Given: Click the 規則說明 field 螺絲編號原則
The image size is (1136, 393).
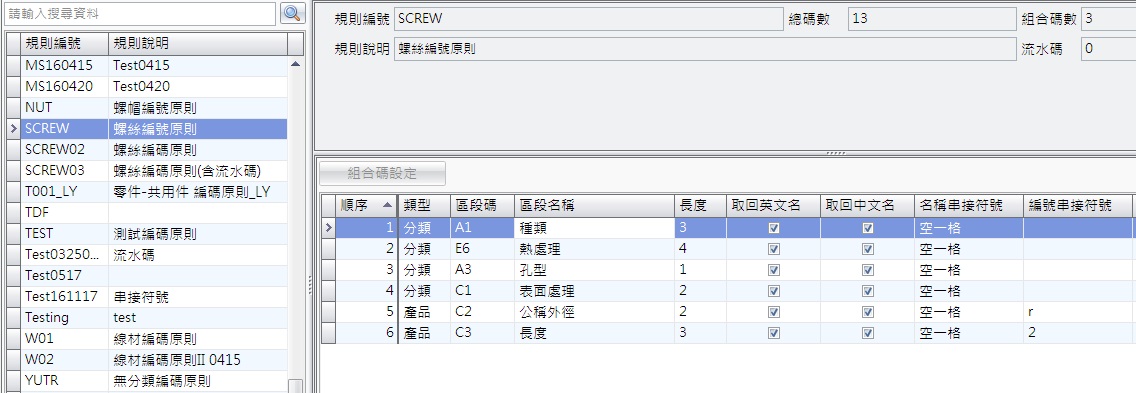Looking at the screenshot, I should 705,49.
